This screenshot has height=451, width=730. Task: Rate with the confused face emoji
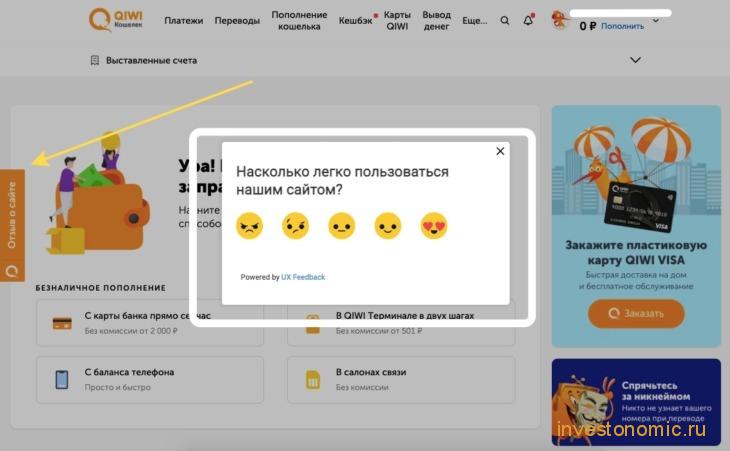[296, 226]
